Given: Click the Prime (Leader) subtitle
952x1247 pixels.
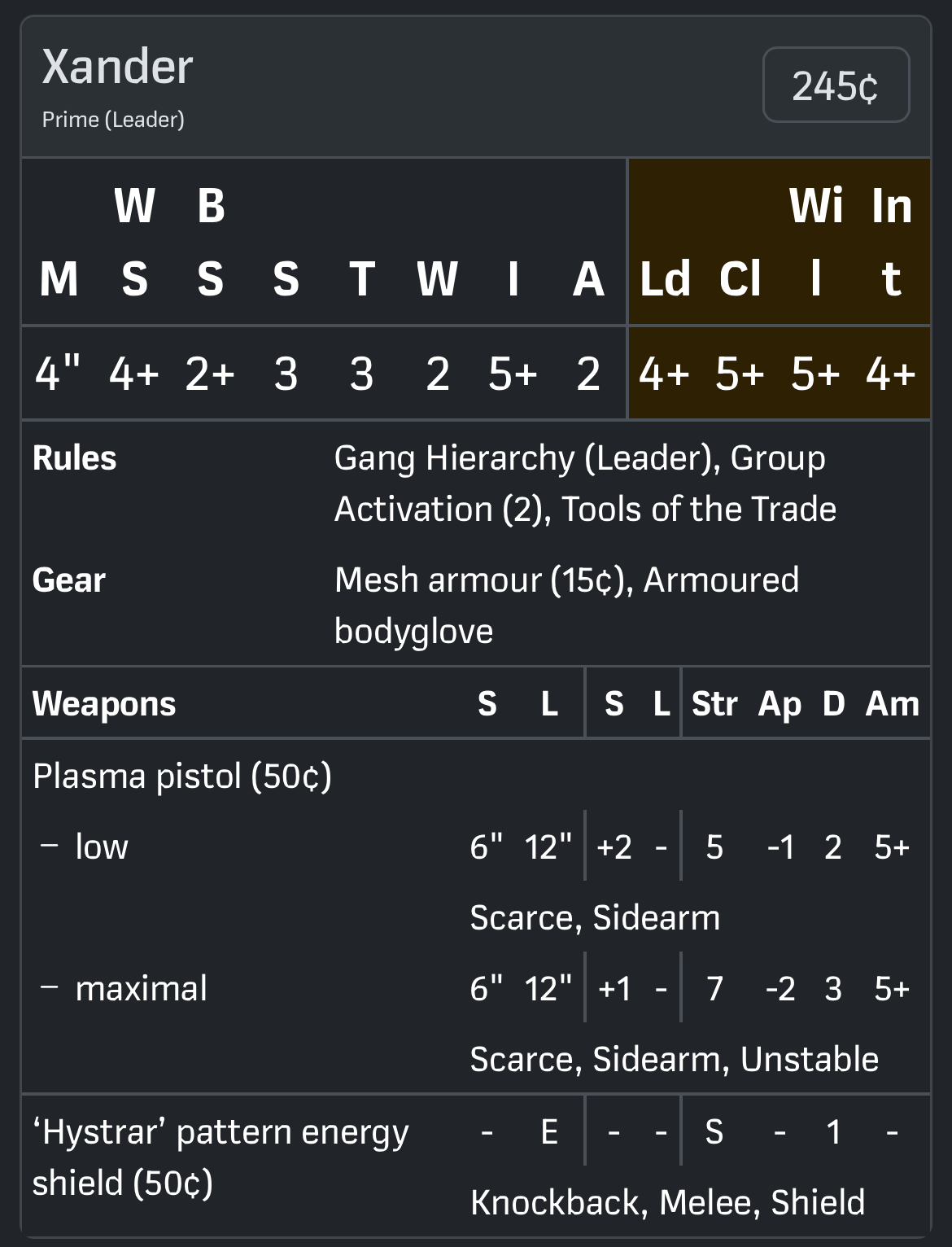Looking at the screenshot, I should tap(113, 120).
